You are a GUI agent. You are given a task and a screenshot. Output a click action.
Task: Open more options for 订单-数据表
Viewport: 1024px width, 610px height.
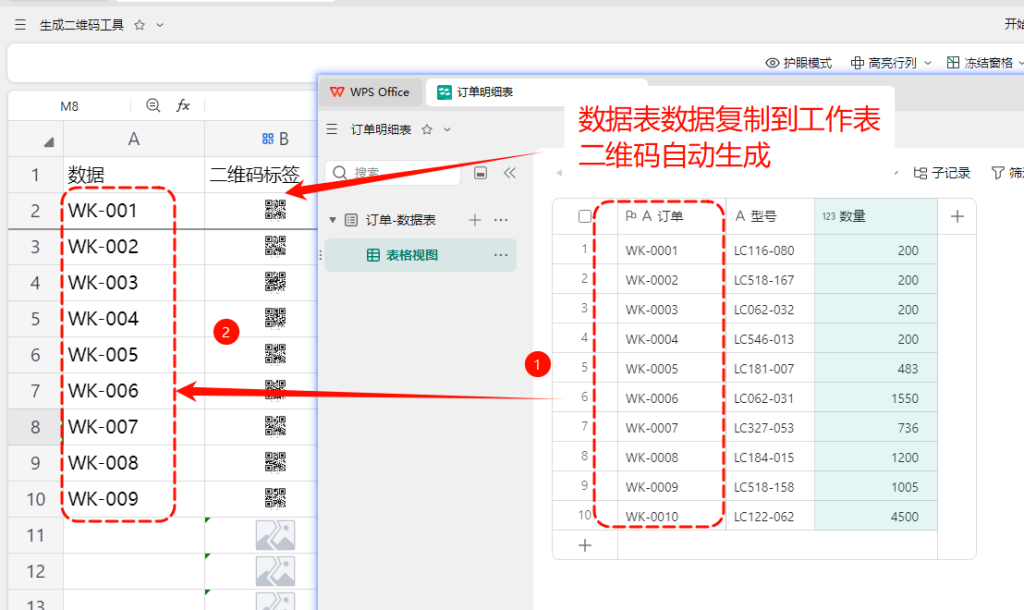501,220
